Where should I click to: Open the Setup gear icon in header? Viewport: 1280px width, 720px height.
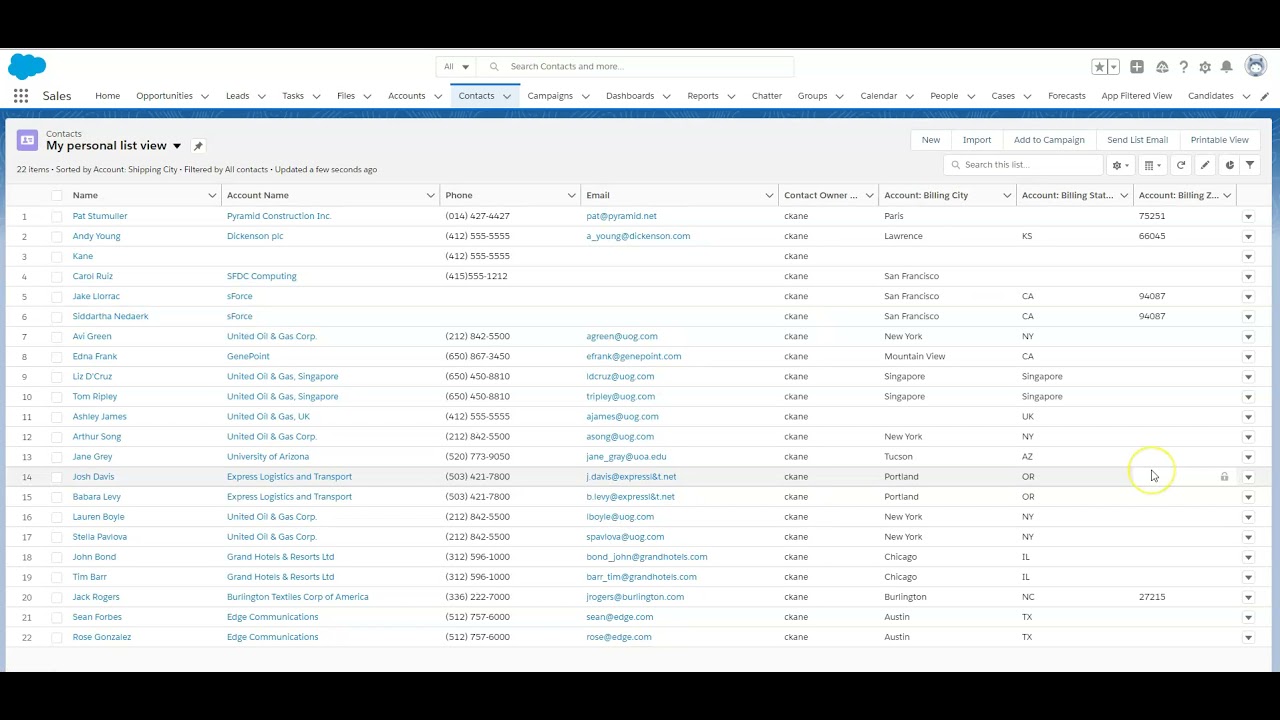(1205, 67)
